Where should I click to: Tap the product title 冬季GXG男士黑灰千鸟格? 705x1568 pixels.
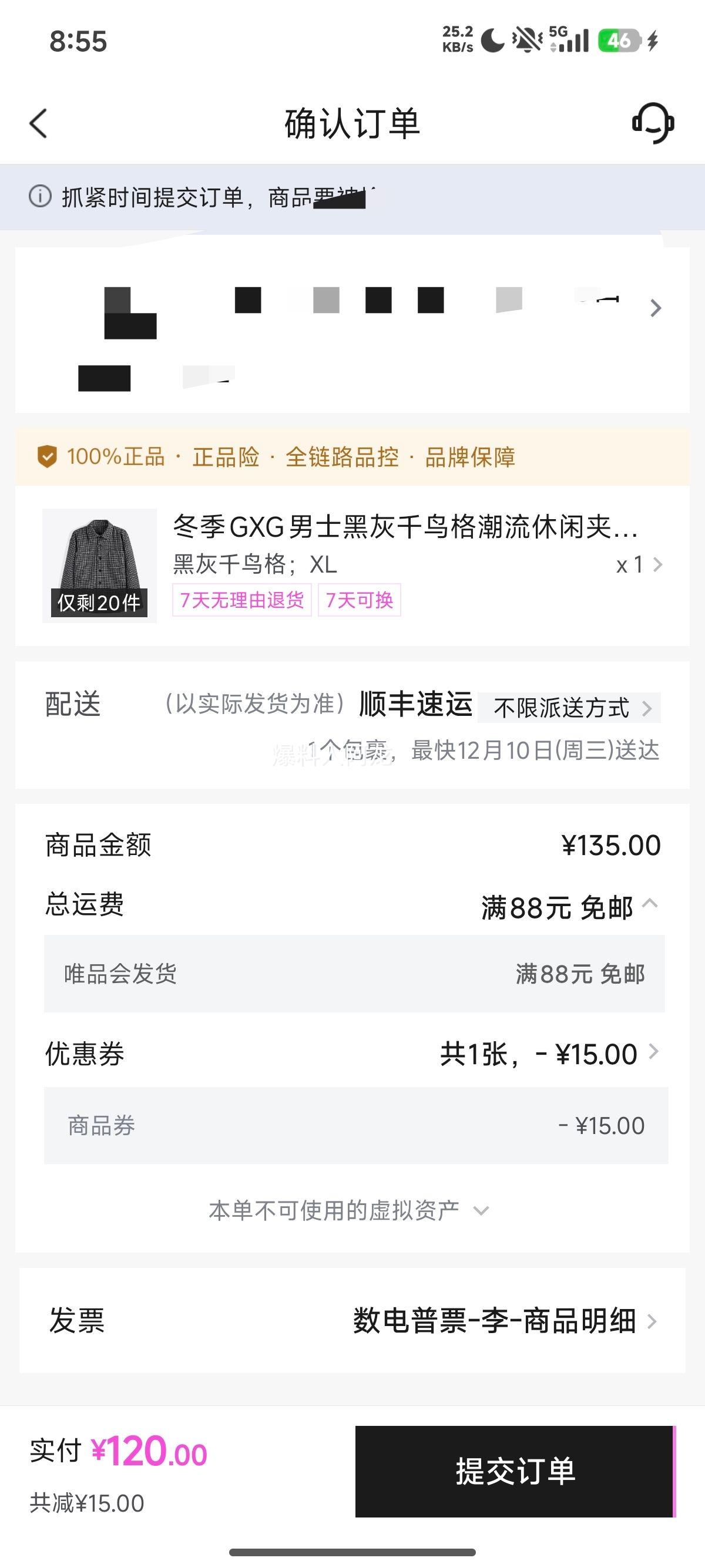tap(405, 527)
